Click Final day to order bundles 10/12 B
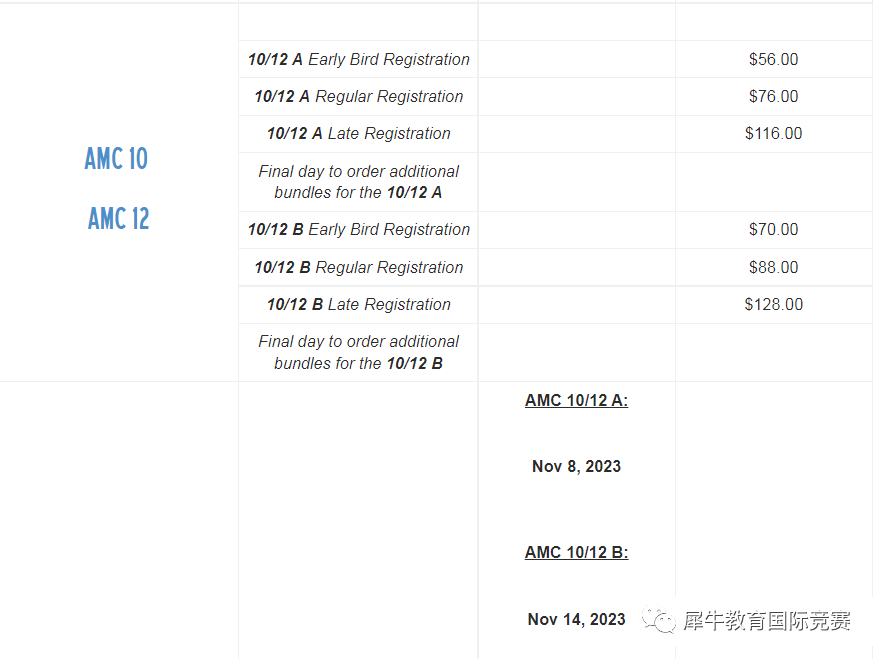 point(358,352)
